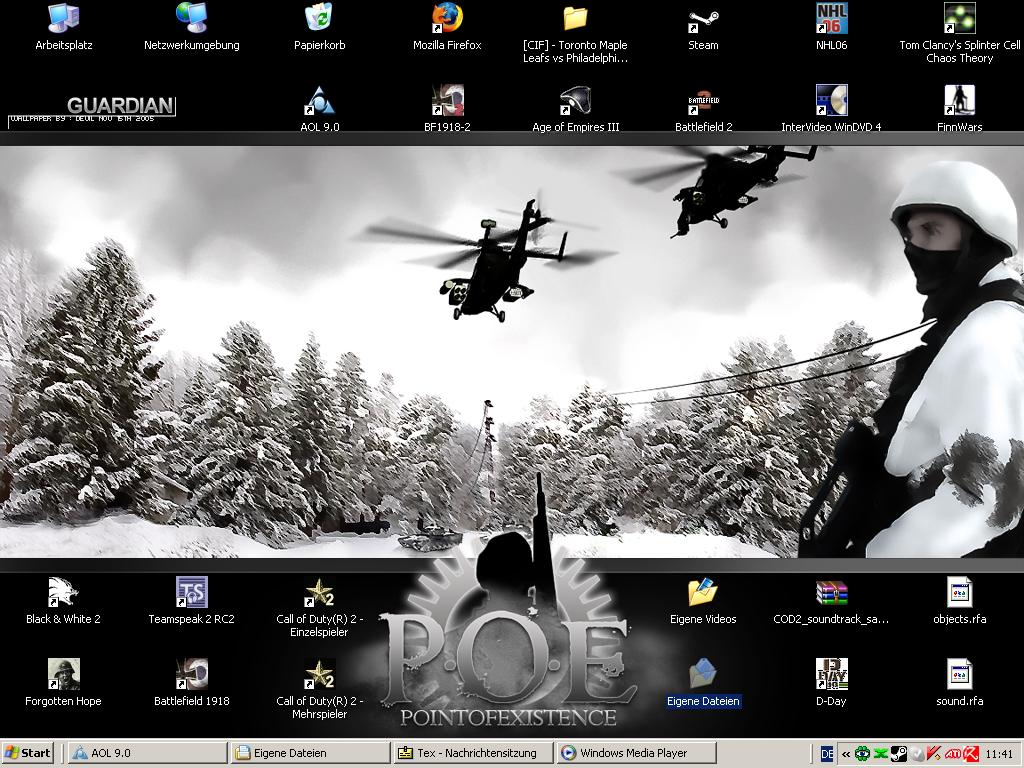This screenshot has width=1024, height=768.
Task: Switch to Tex - Nachrichtensitzung taskbar window
Action: pyautogui.click(x=474, y=753)
